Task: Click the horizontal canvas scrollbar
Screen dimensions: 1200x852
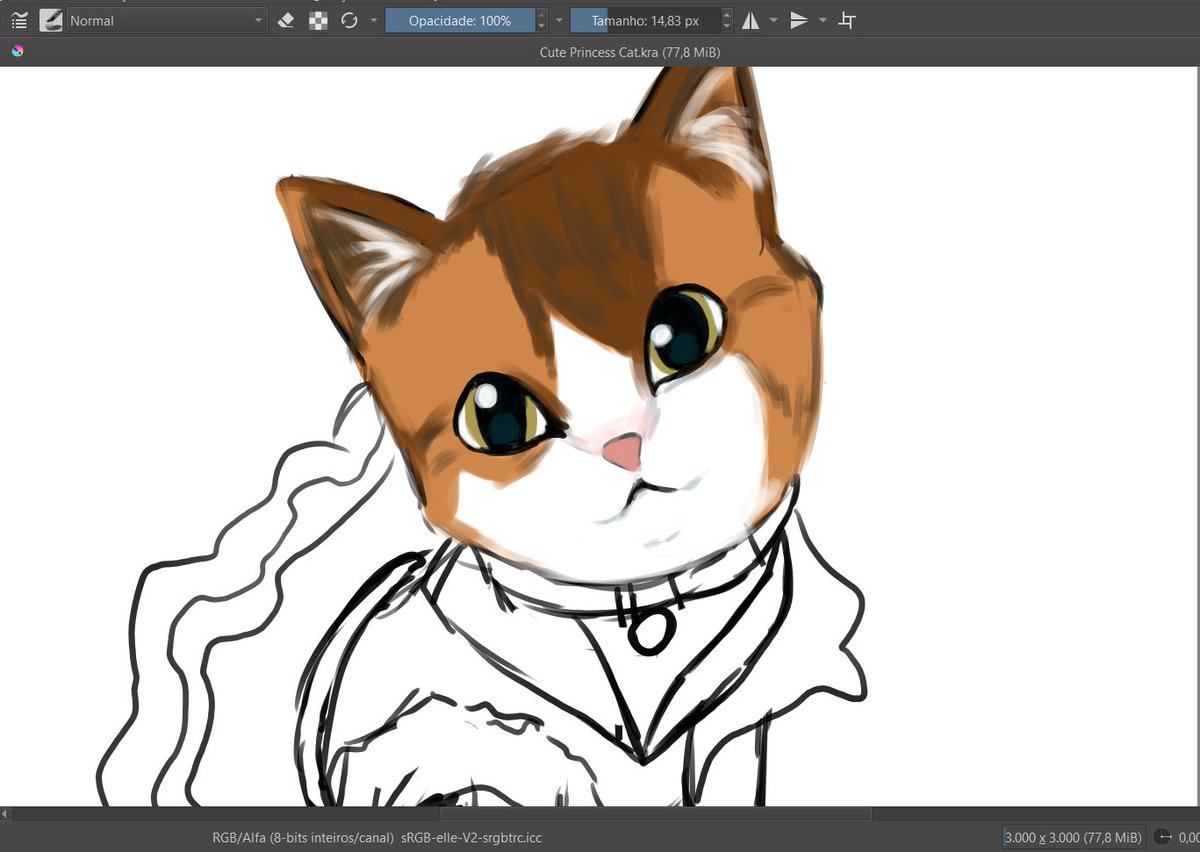Action: click(x=656, y=814)
